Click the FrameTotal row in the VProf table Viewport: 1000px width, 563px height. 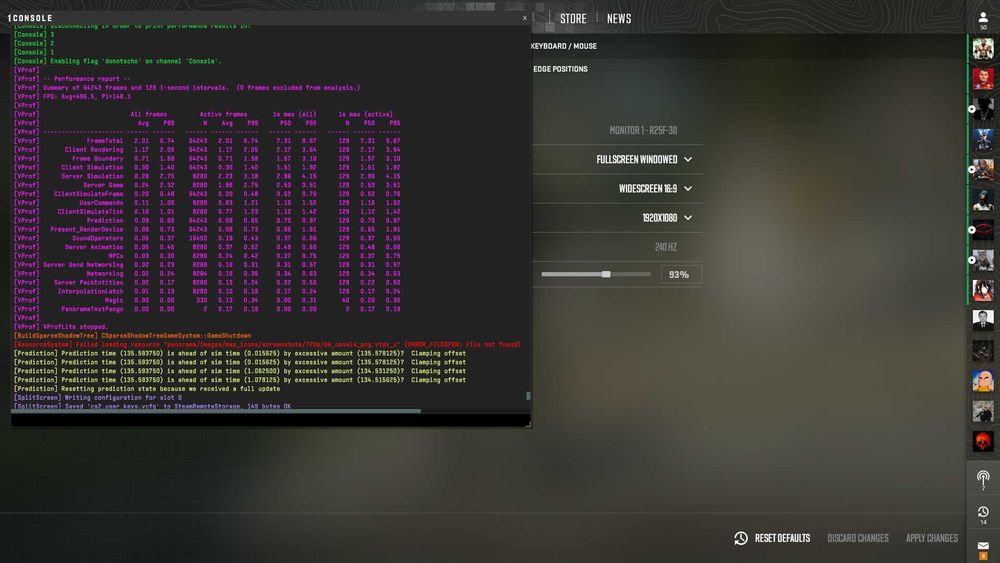pyautogui.click(x=207, y=141)
